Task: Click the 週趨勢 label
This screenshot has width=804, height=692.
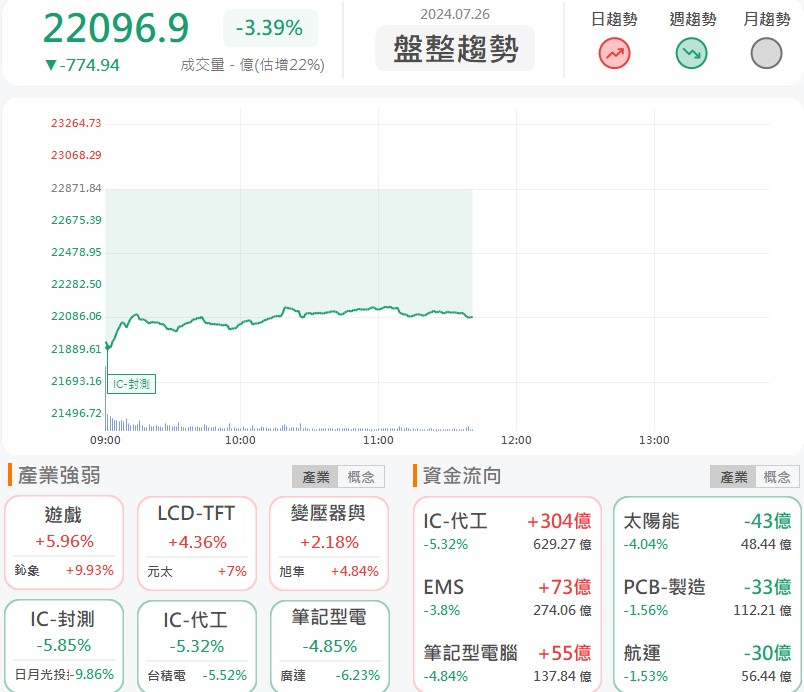Action: [692, 19]
